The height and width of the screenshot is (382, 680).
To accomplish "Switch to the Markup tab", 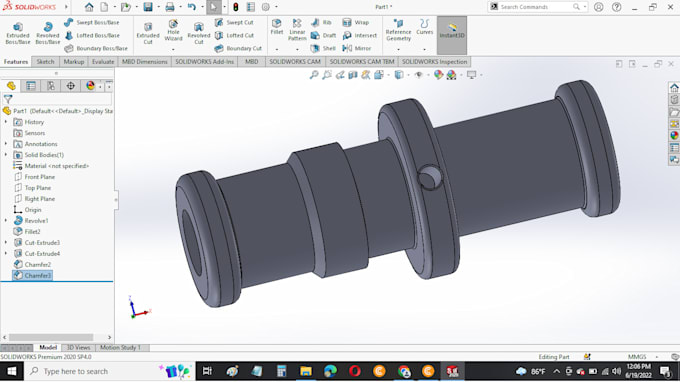I will (x=74, y=62).
